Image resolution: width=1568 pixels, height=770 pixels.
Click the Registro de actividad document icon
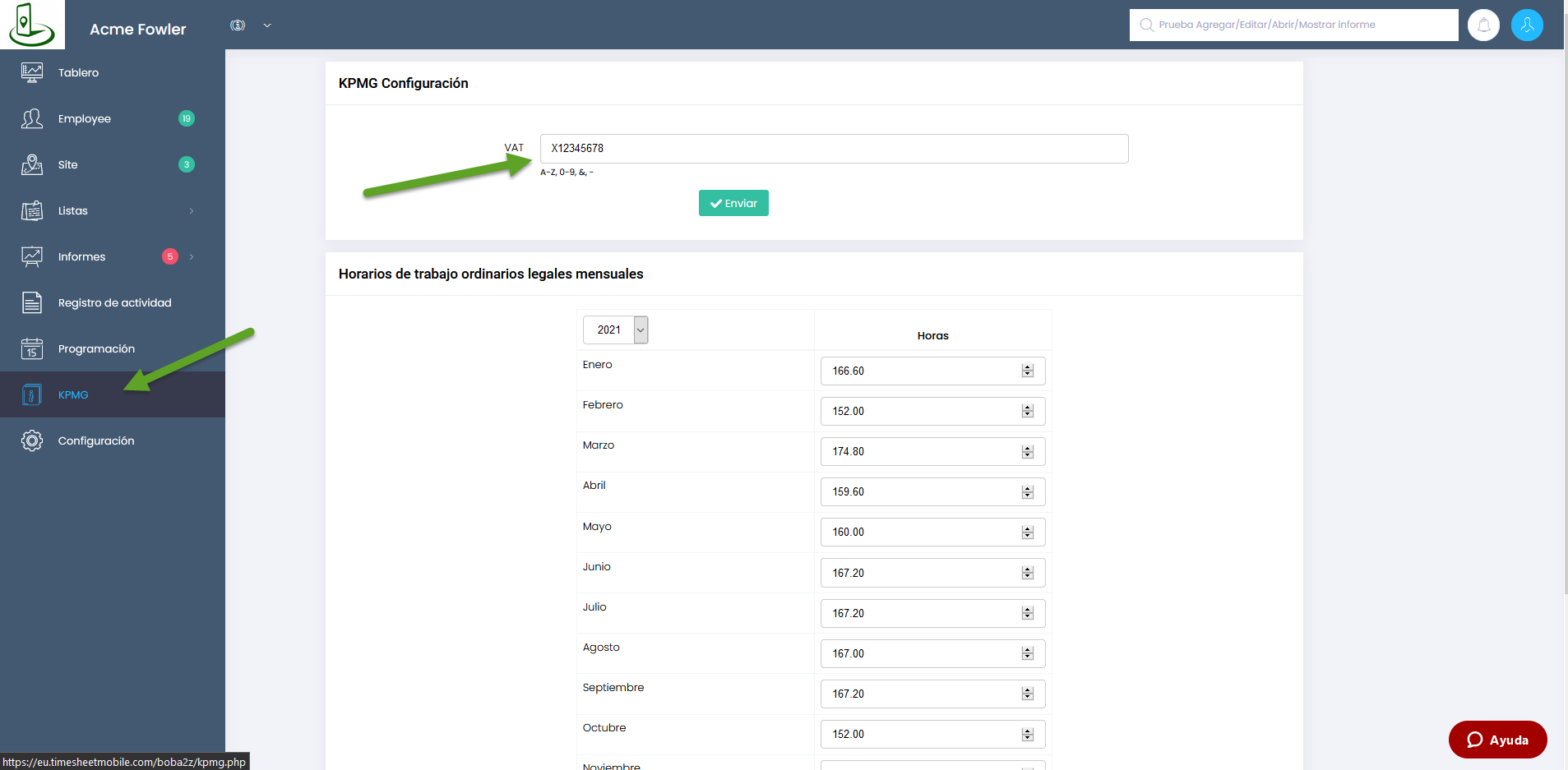(32, 302)
